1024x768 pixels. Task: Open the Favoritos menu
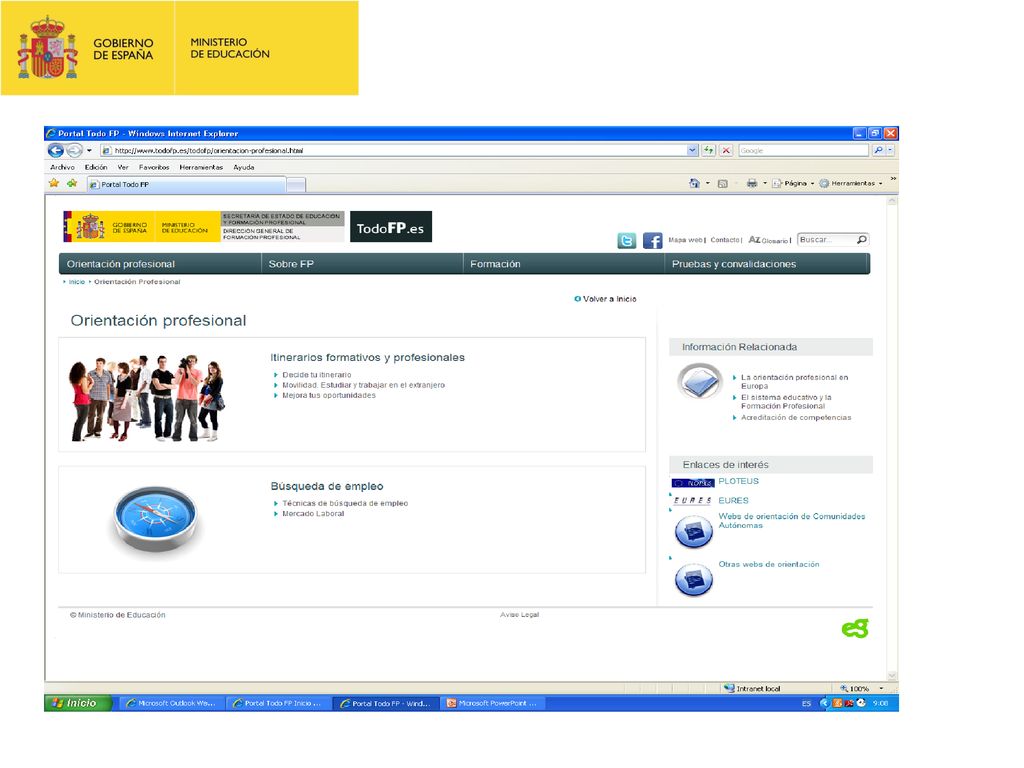tap(154, 167)
